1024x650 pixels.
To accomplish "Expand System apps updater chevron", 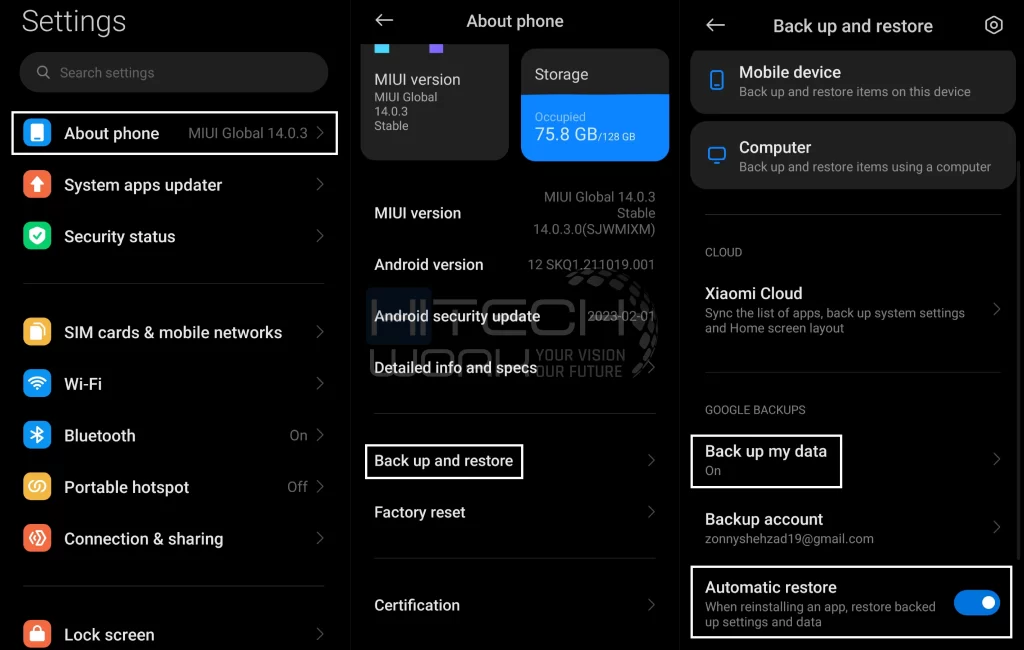I will coord(320,184).
